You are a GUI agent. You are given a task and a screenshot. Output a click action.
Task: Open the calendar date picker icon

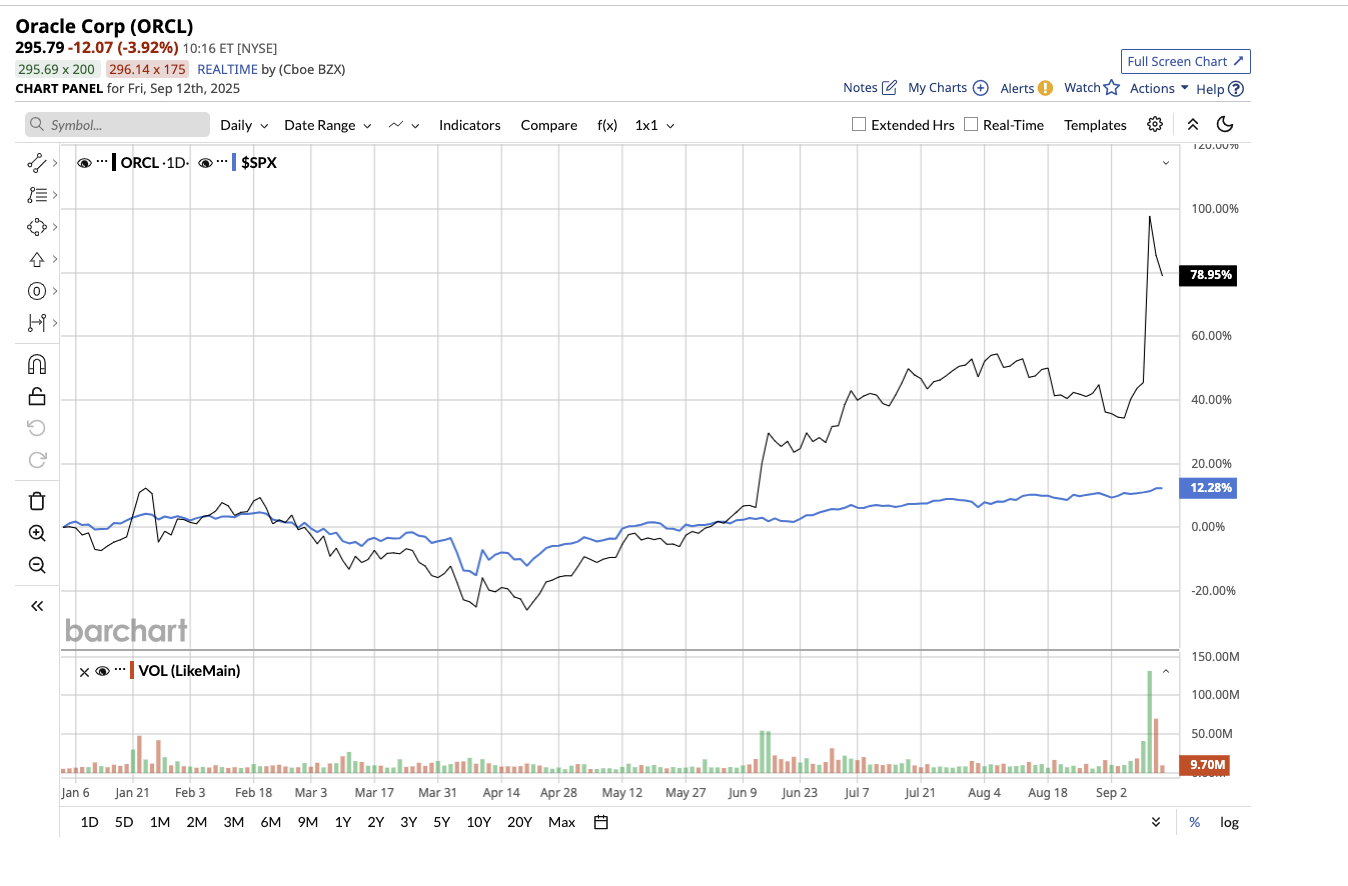point(601,822)
